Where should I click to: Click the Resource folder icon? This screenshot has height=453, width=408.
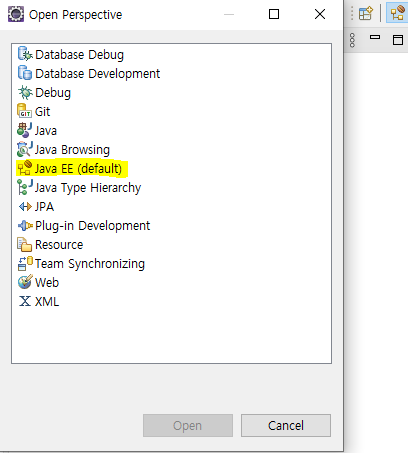click(24, 245)
